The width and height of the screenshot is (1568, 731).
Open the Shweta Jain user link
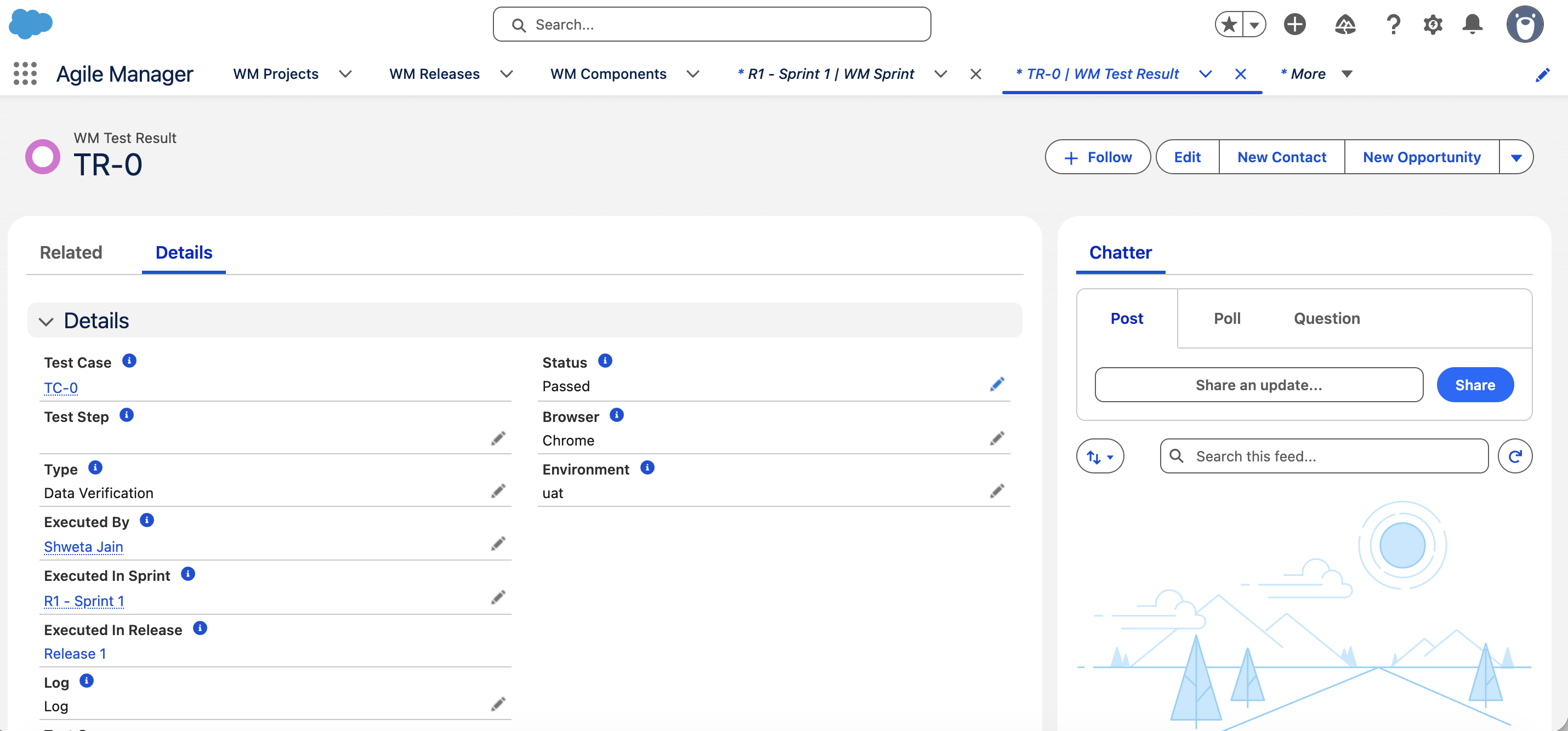click(x=83, y=547)
